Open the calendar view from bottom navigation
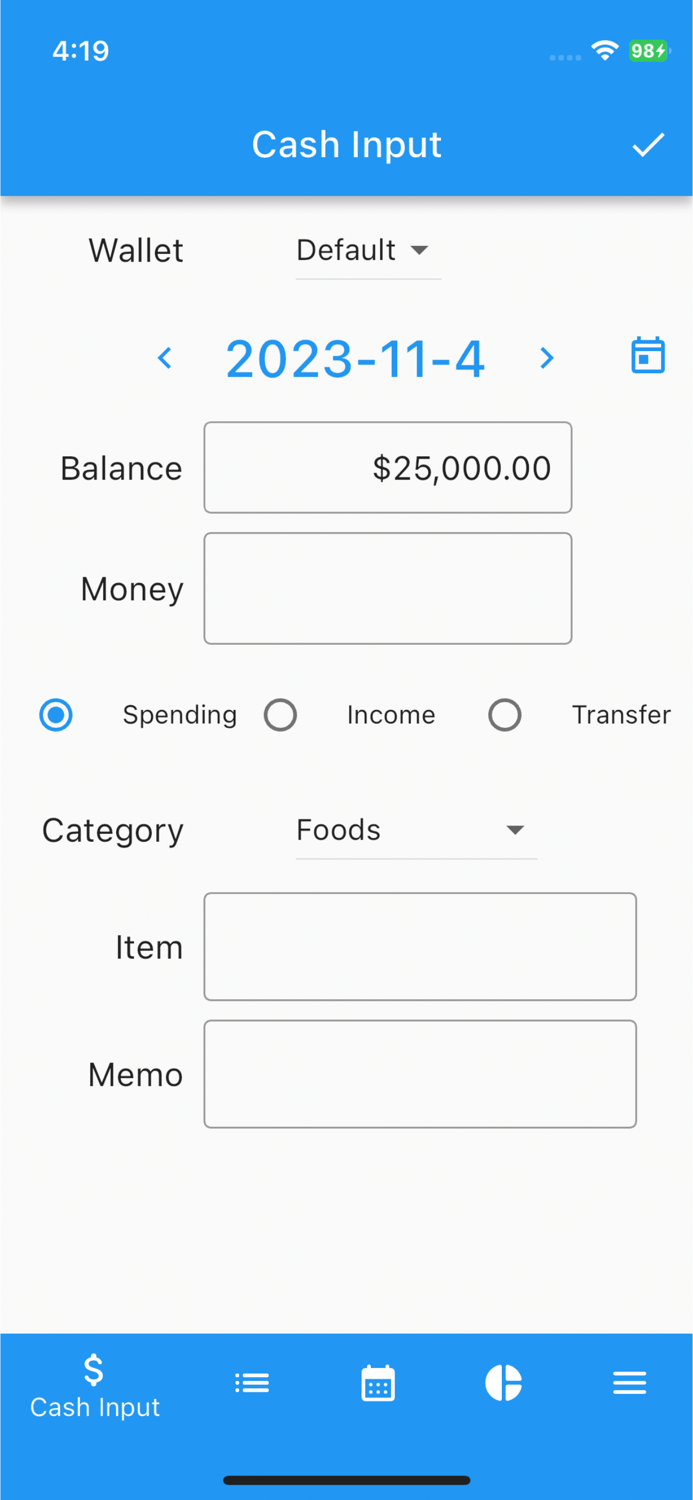The width and height of the screenshot is (693, 1500). (378, 1383)
